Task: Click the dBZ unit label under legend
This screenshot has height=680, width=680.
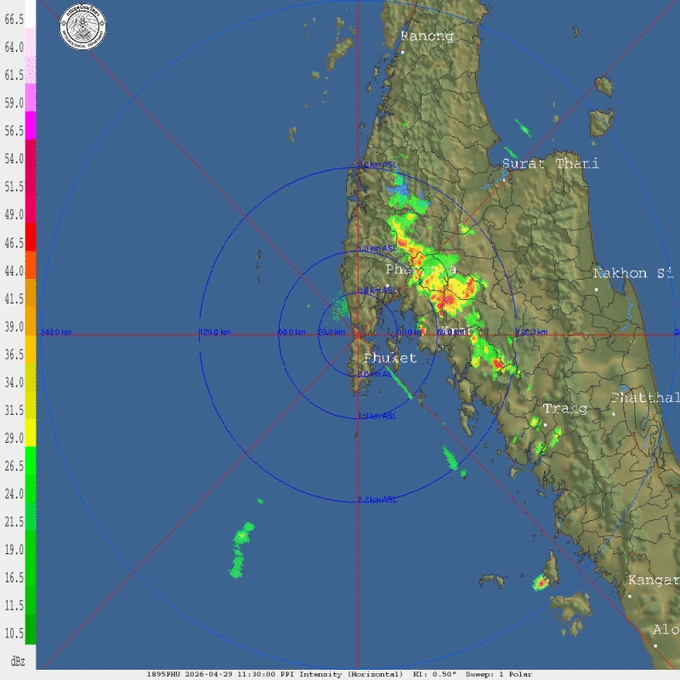Action: pos(17,661)
